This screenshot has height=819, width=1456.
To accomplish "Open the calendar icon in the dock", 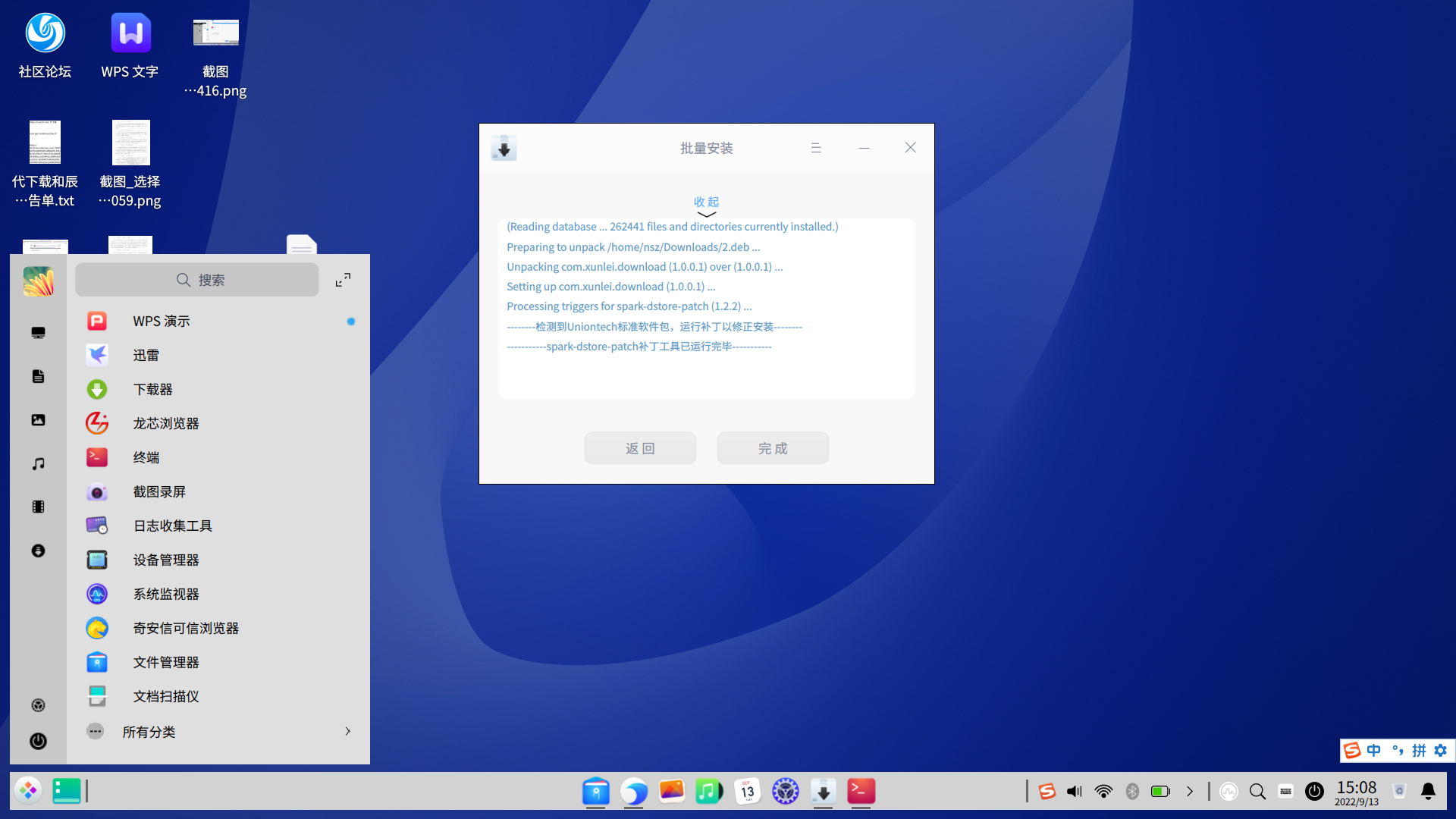I will tap(747, 791).
